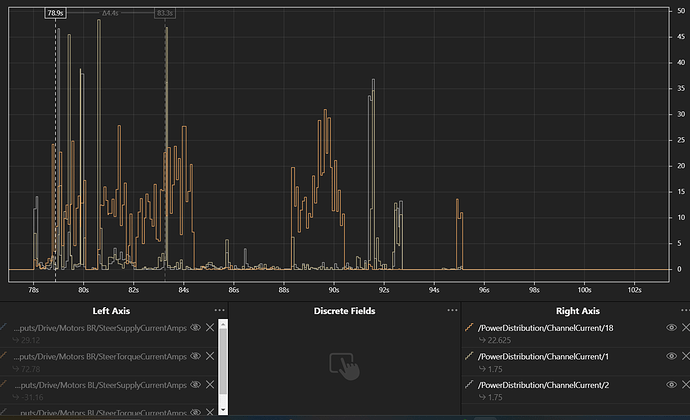Image resolution: width=690 pixels, height=420 pixels.
Task: Click the Discrete Fields header
Action: [345, 311]
